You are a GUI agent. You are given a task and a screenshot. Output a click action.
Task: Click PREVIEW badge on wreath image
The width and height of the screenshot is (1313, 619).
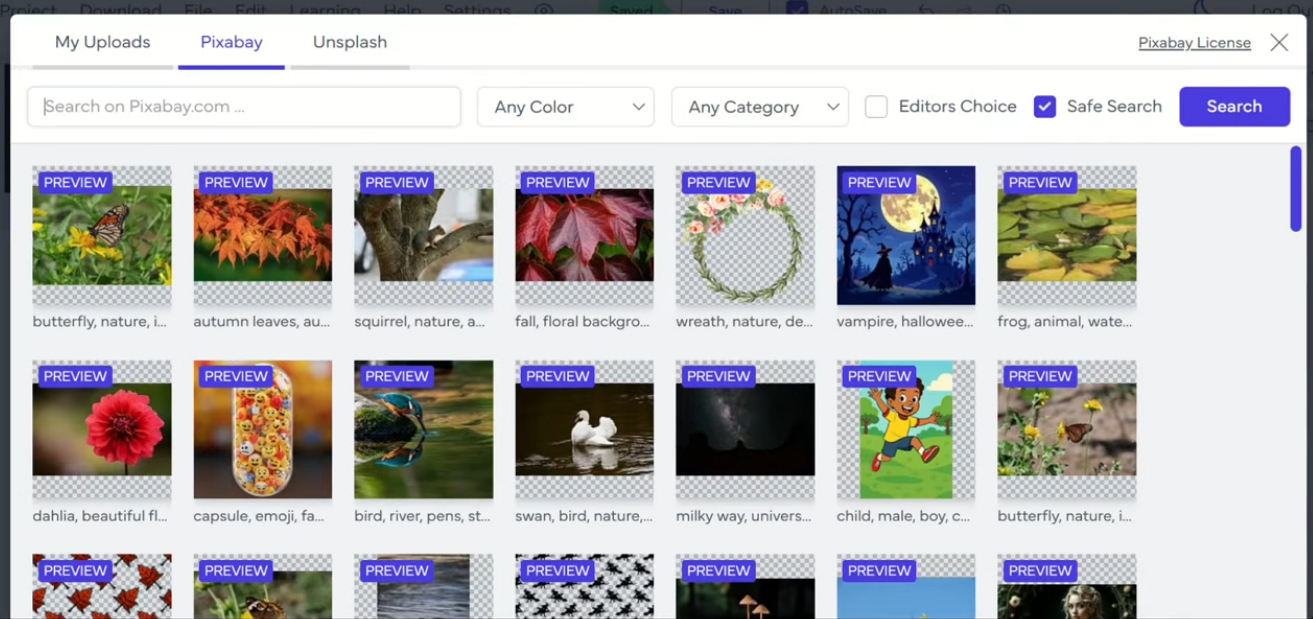[718, 182]
